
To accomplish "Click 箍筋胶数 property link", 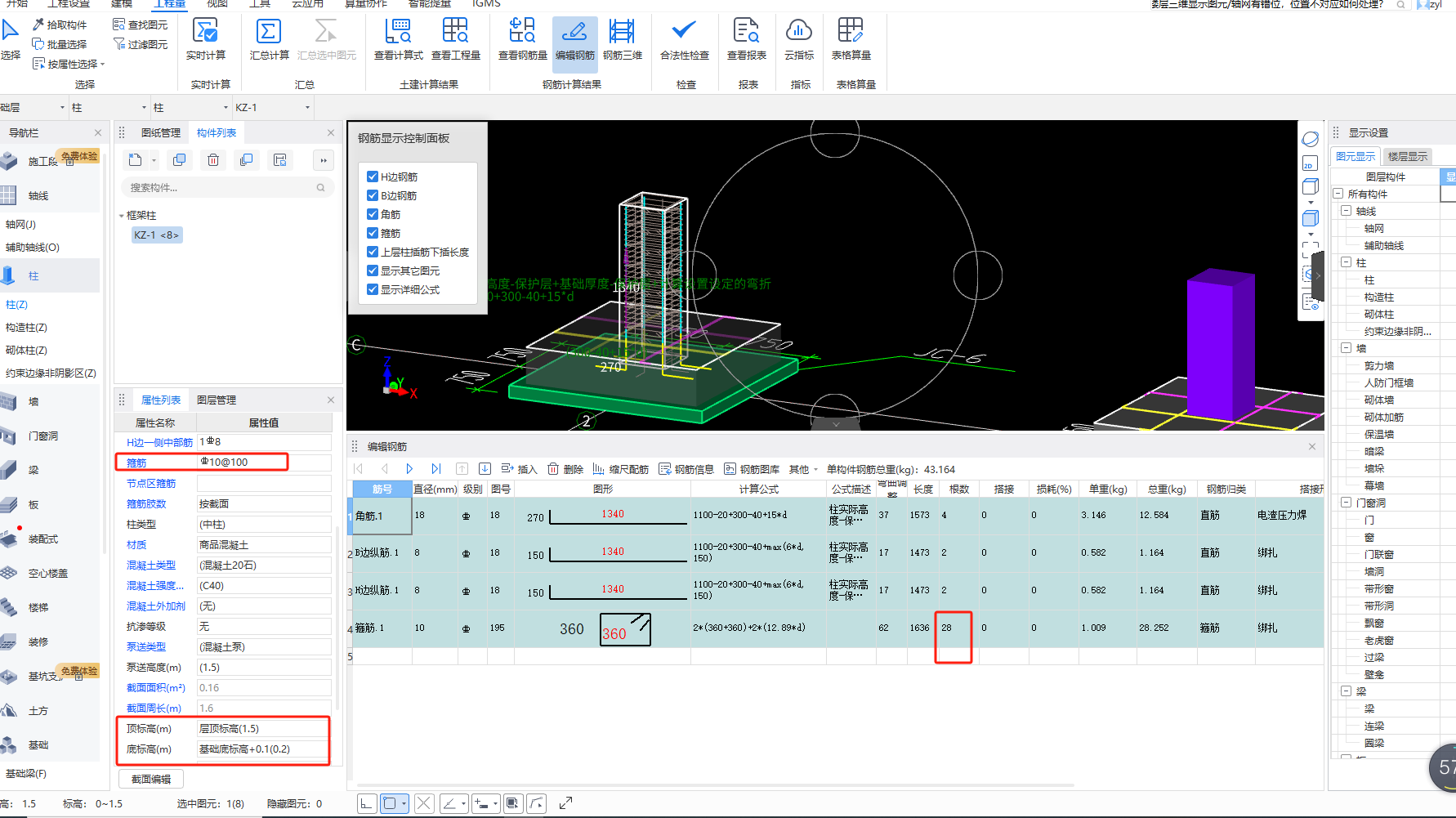I will (146, 503).
